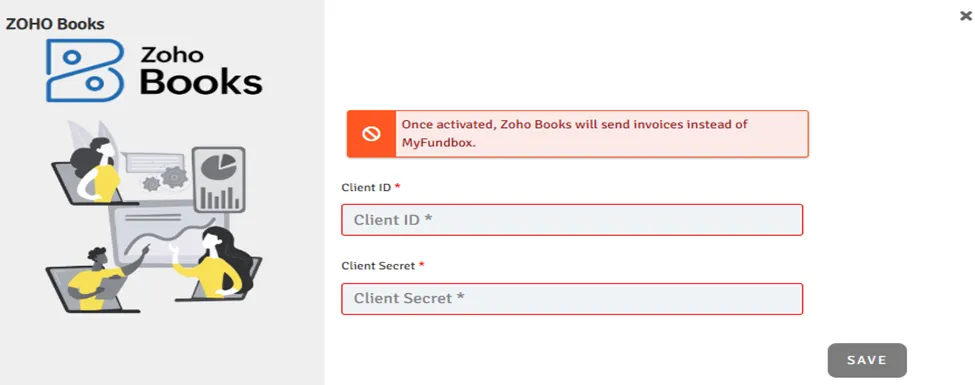975x385 pixels.
Task: Focus the Client Secret input field
Action: (572, 299)
